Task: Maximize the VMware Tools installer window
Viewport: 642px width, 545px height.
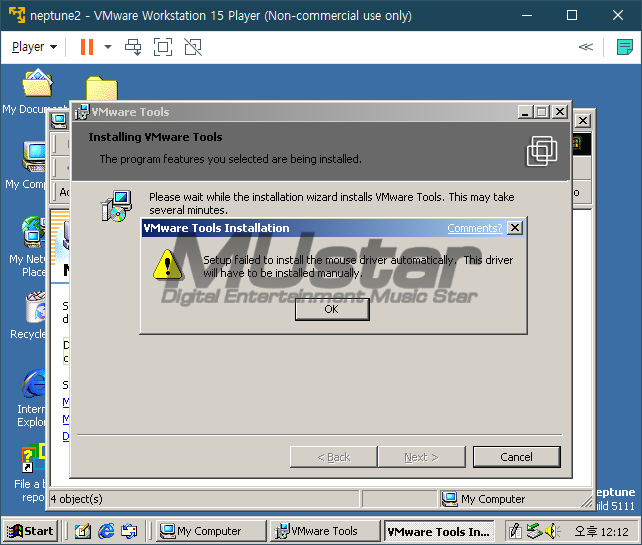Action: pos(542,112)
